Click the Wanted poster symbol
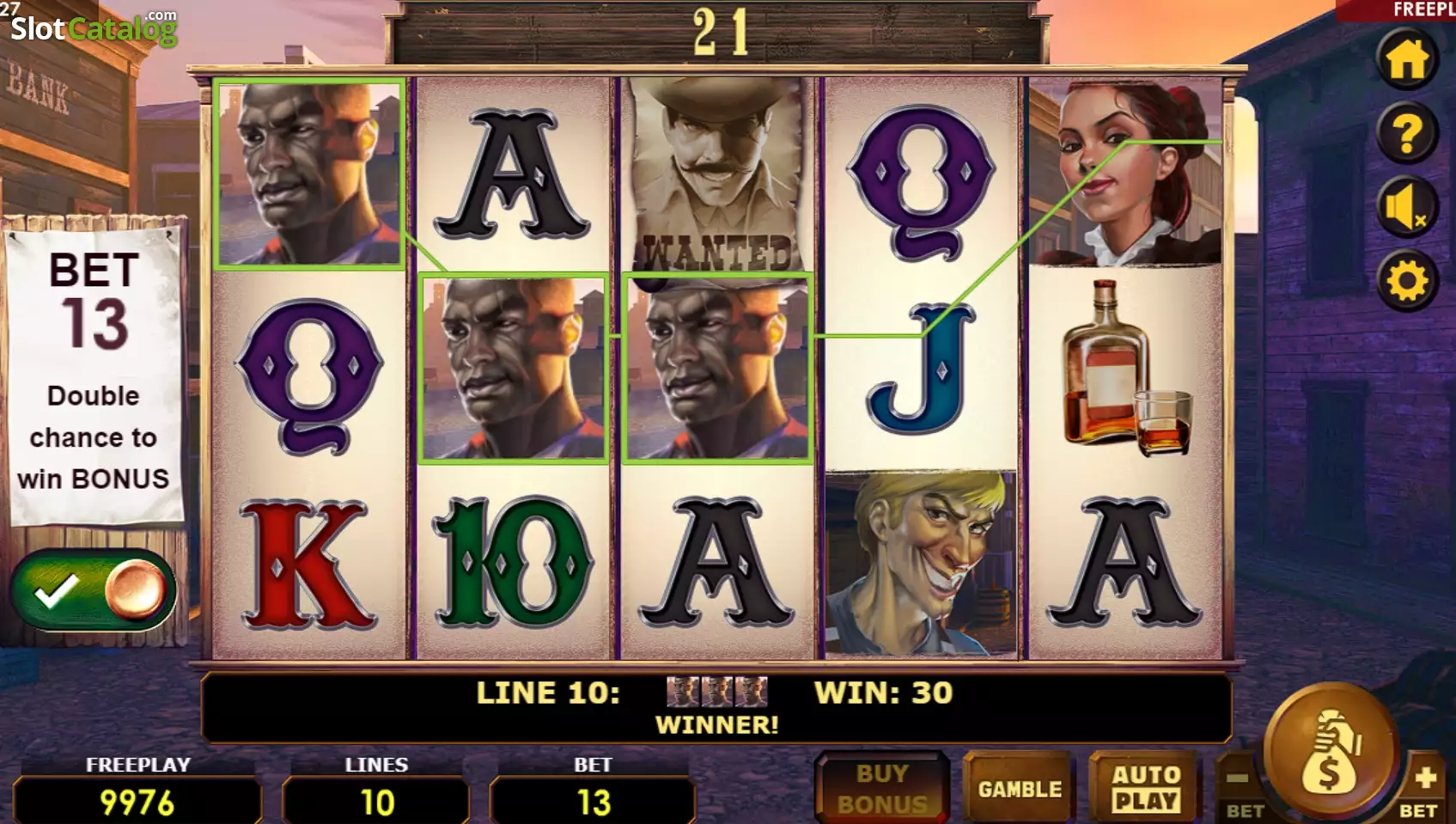The height and width of the screenshot is (824, 1456). pyautogui.click(x=717, y=174)
